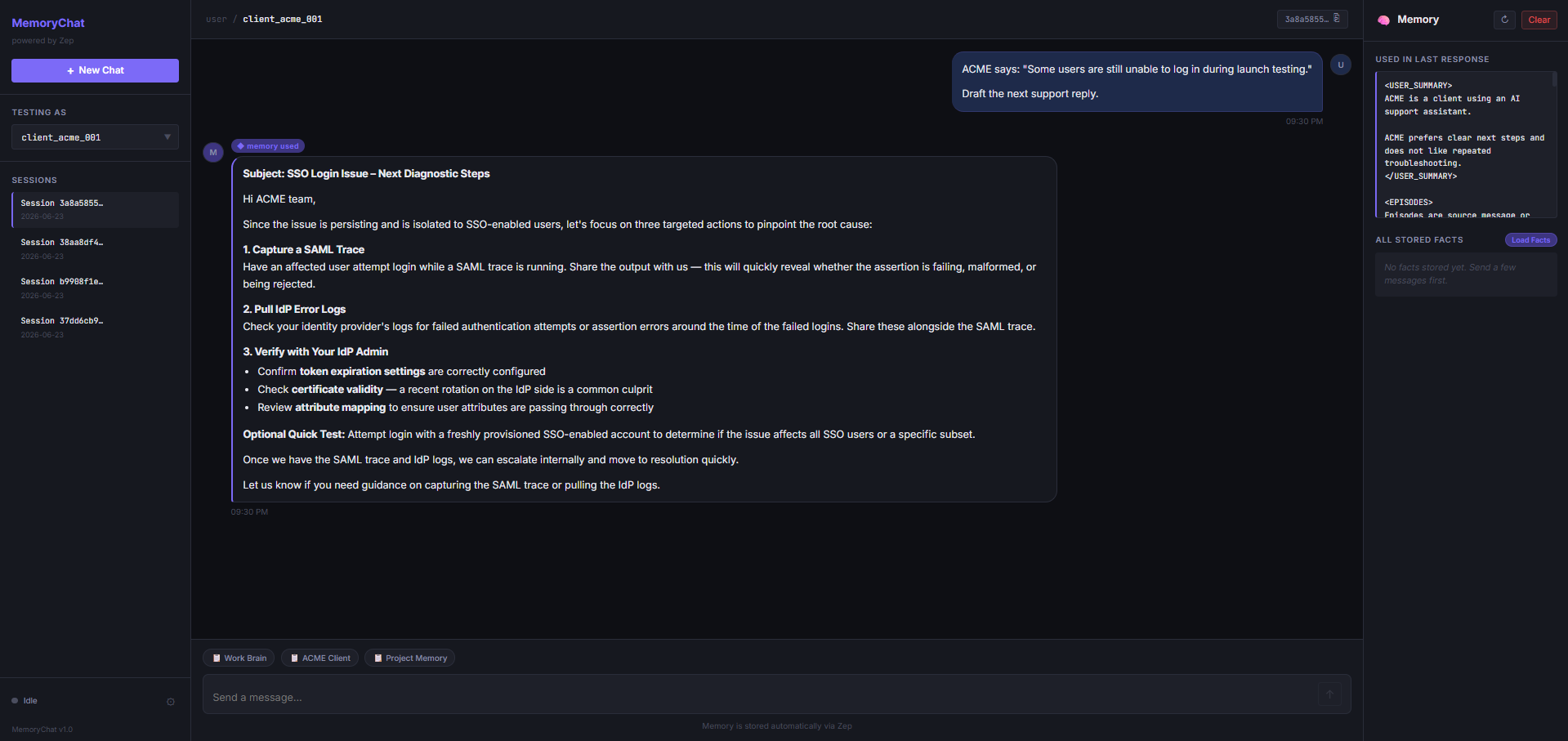Clear the memory panel

point(1539,20)
